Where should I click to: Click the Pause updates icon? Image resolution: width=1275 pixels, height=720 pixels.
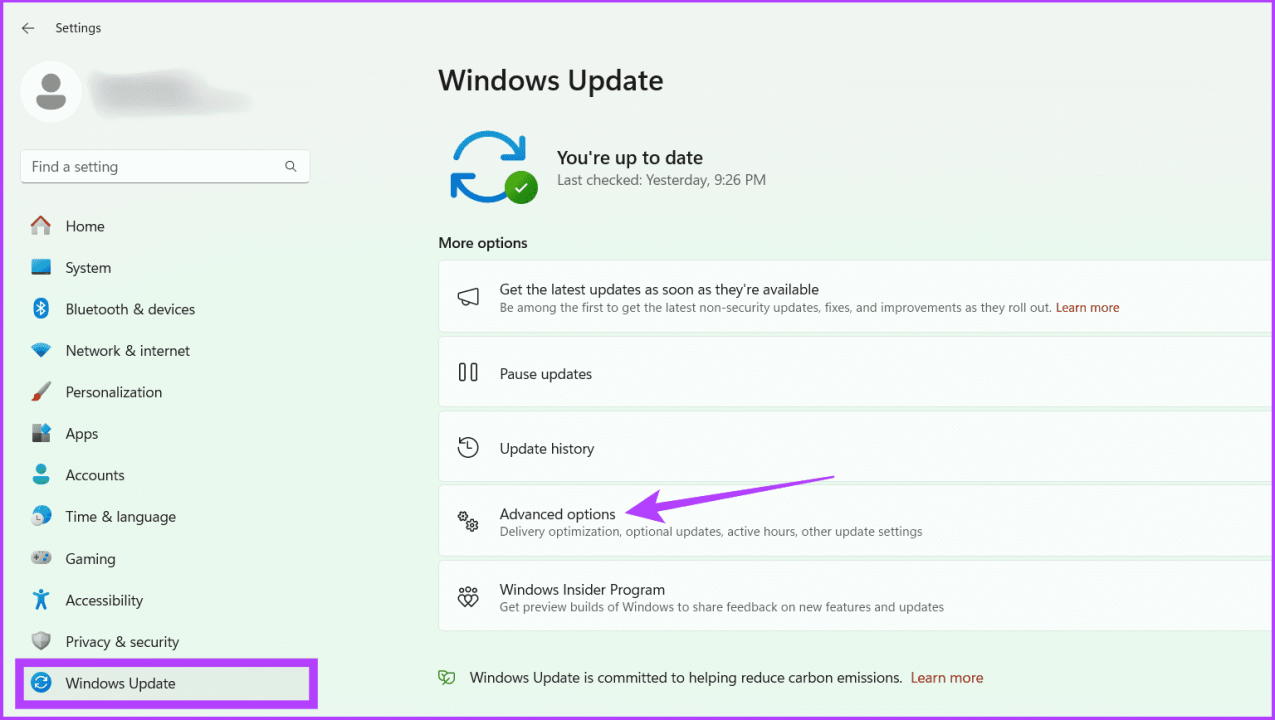468,371
